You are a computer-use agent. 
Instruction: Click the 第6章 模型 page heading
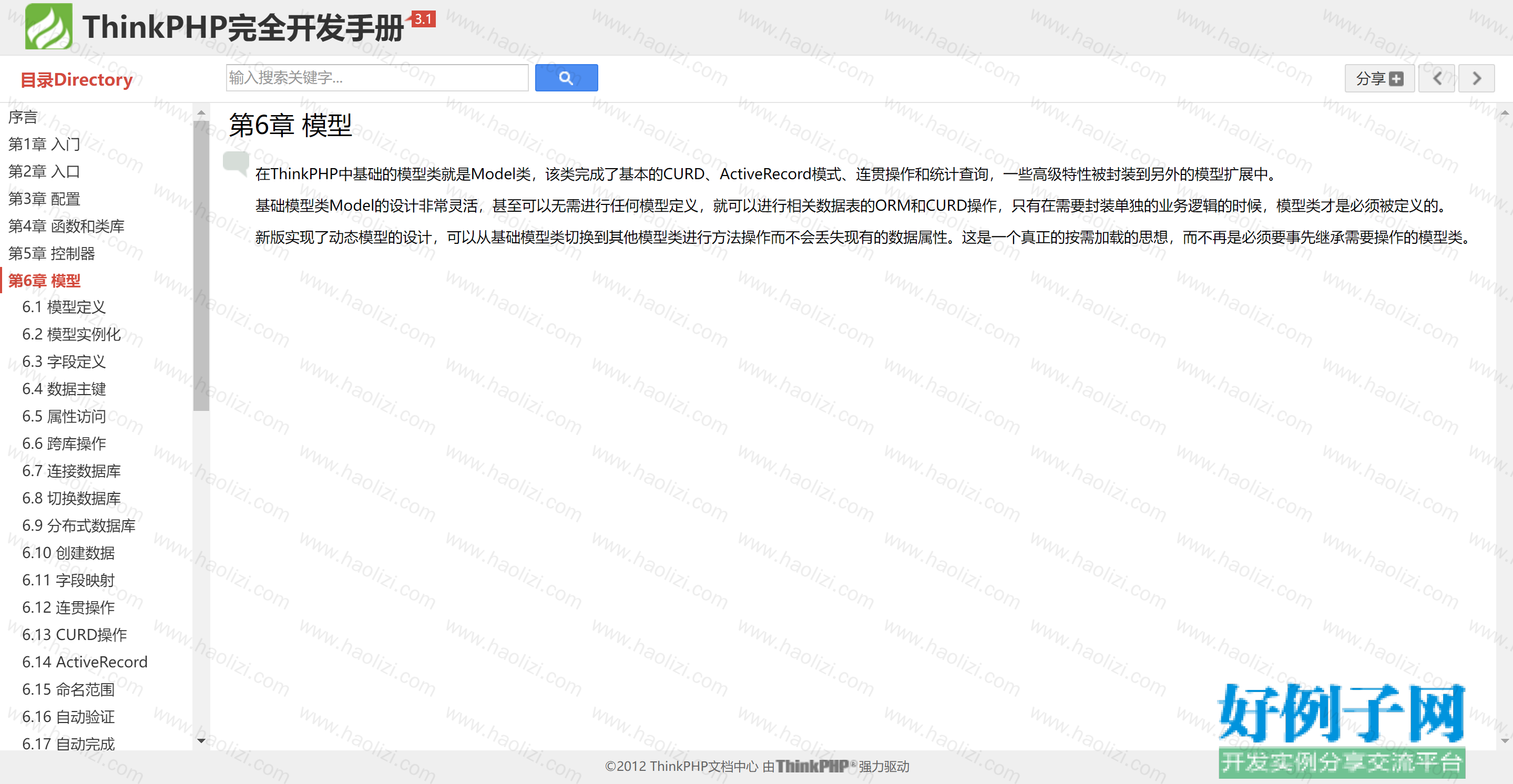click(290, 125)
